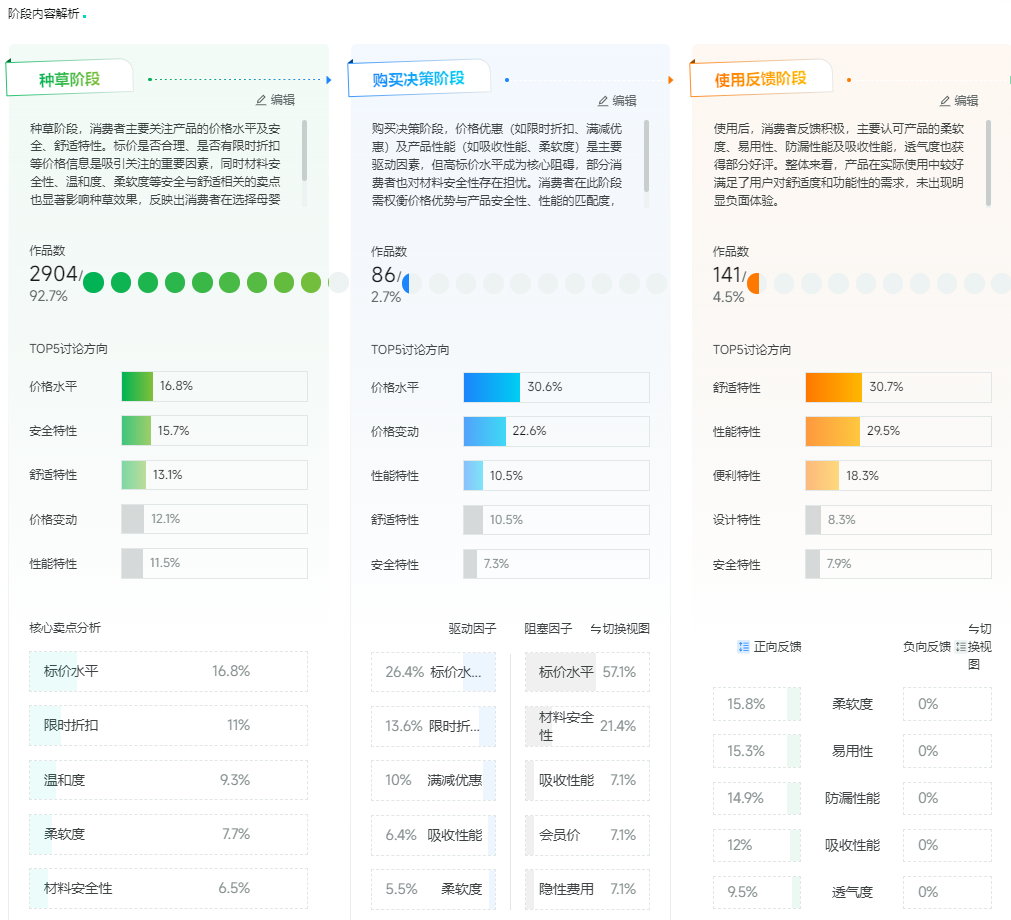Viewport: 1011px width, 920px height.
Task: Select the 种草阶段 stage tab
Action: (70, 80)
